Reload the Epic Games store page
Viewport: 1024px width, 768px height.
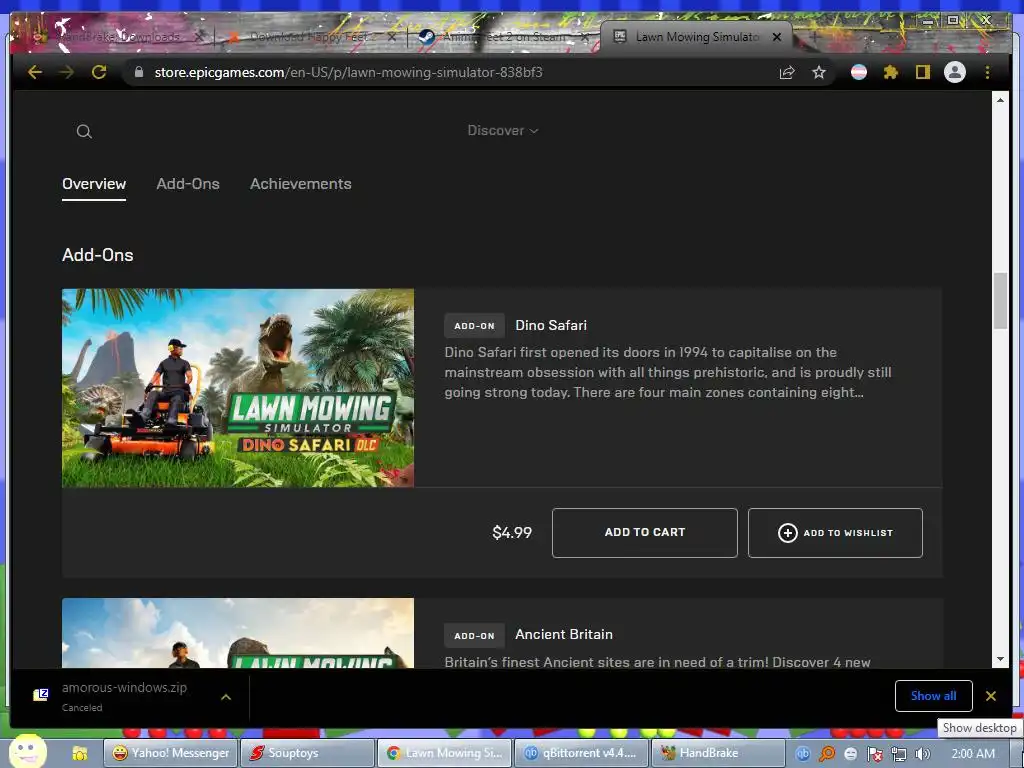tap(99, 72)
